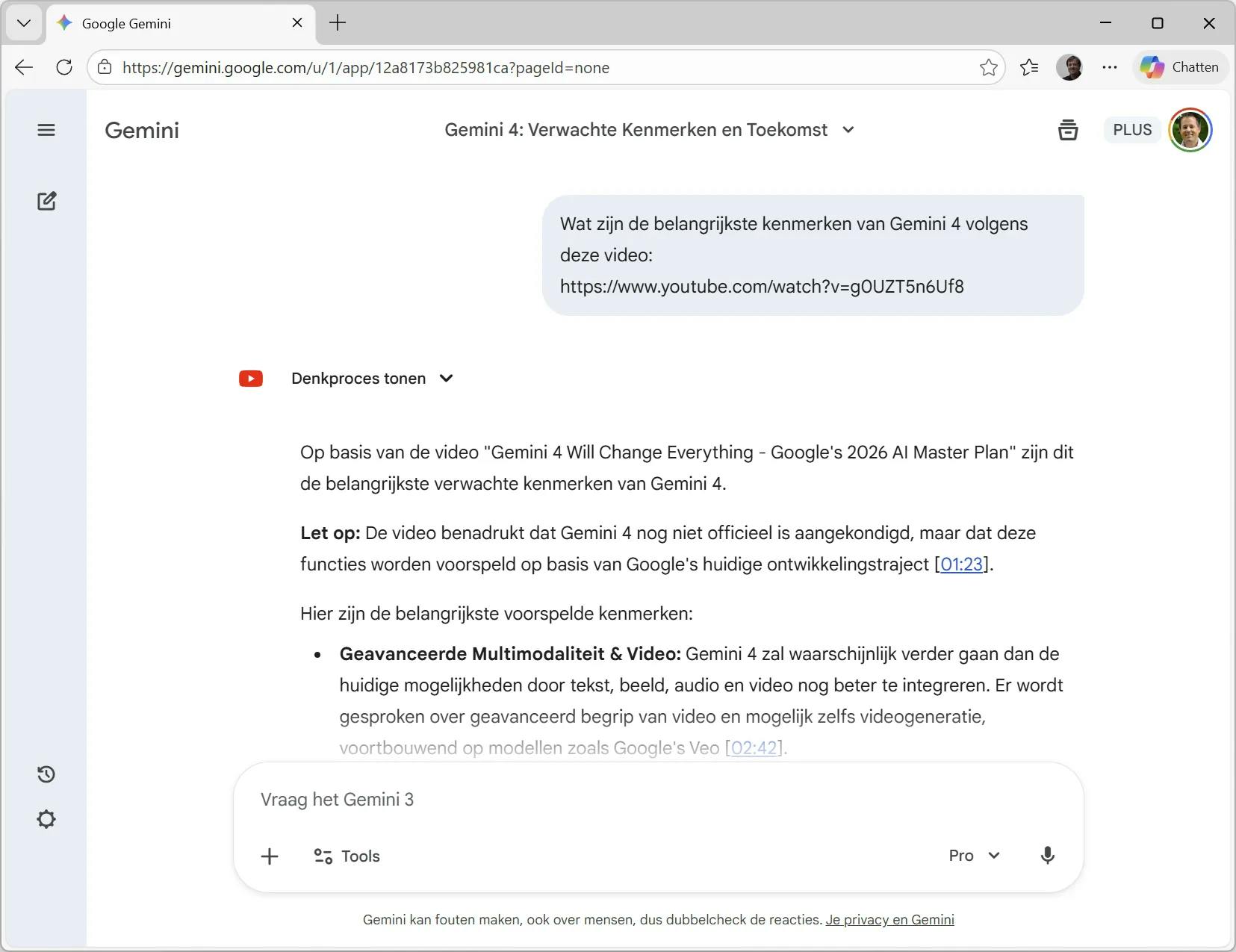Image resolution: width=1236 pixels, height=952 pixels.
Task: Click the sentence Hier zijn de belangrijkste voorspelde kenmerken
Action: coord(497,614)
